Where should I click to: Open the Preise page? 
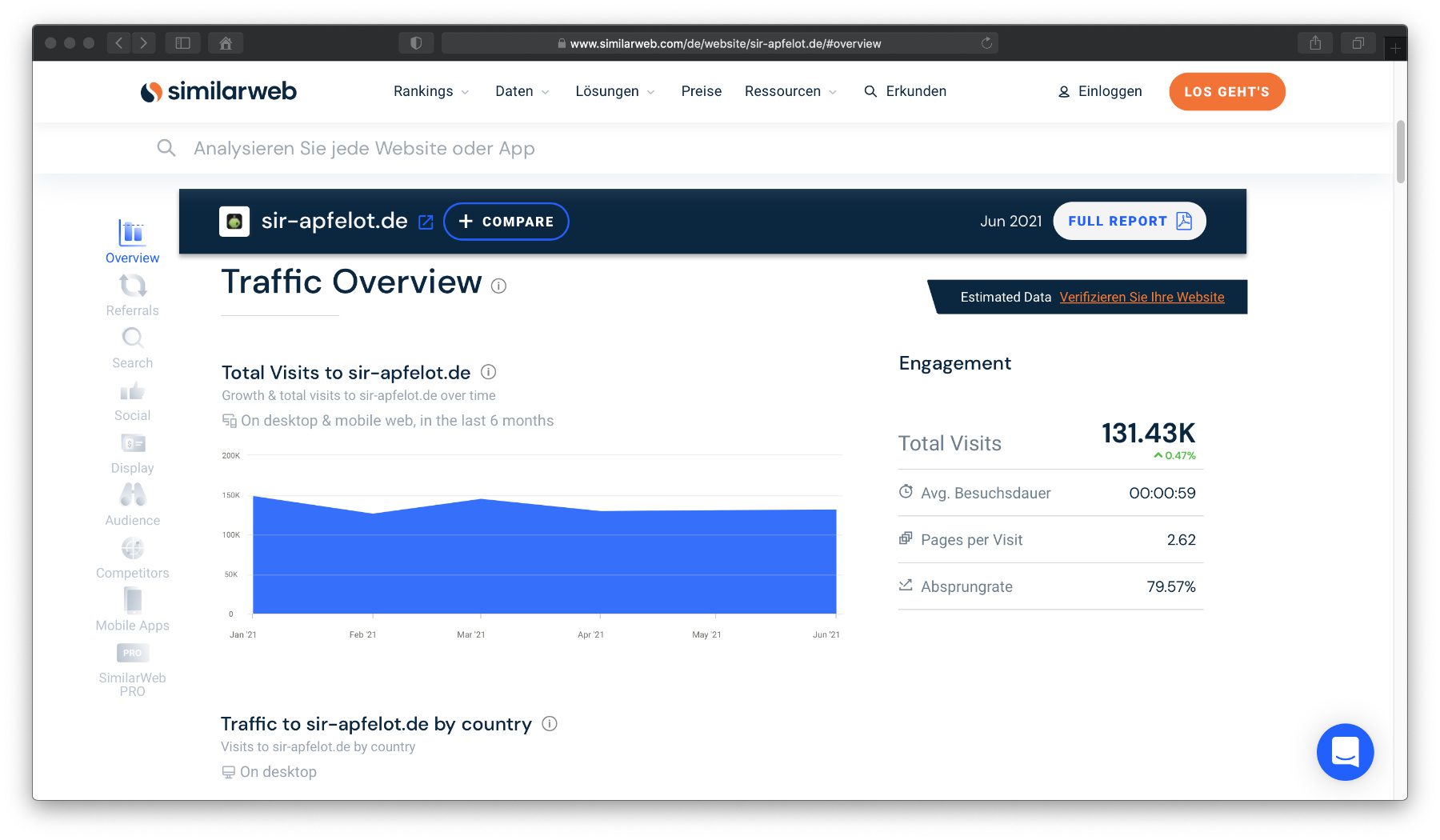point(701,91)
